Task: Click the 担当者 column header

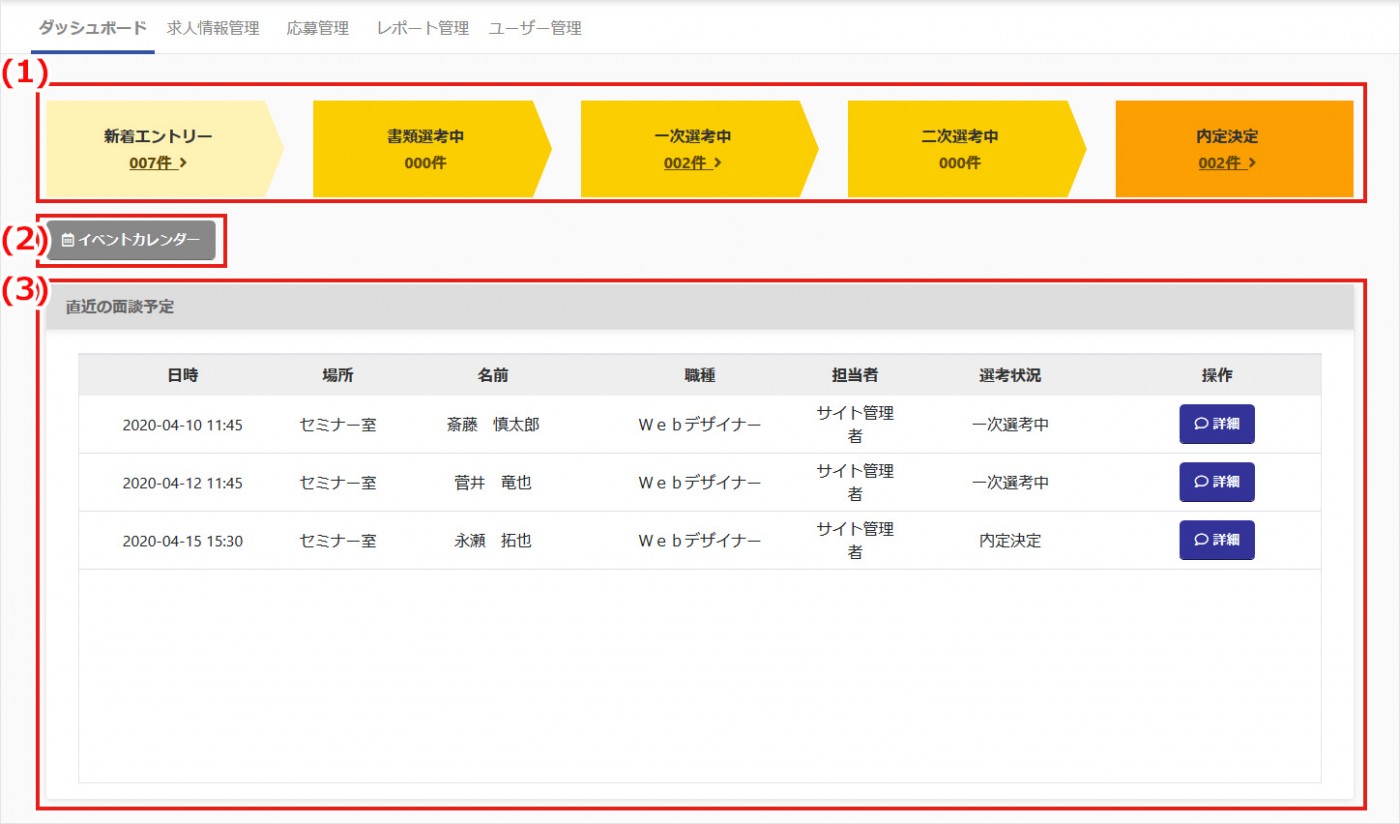Action: coord(855,375)
